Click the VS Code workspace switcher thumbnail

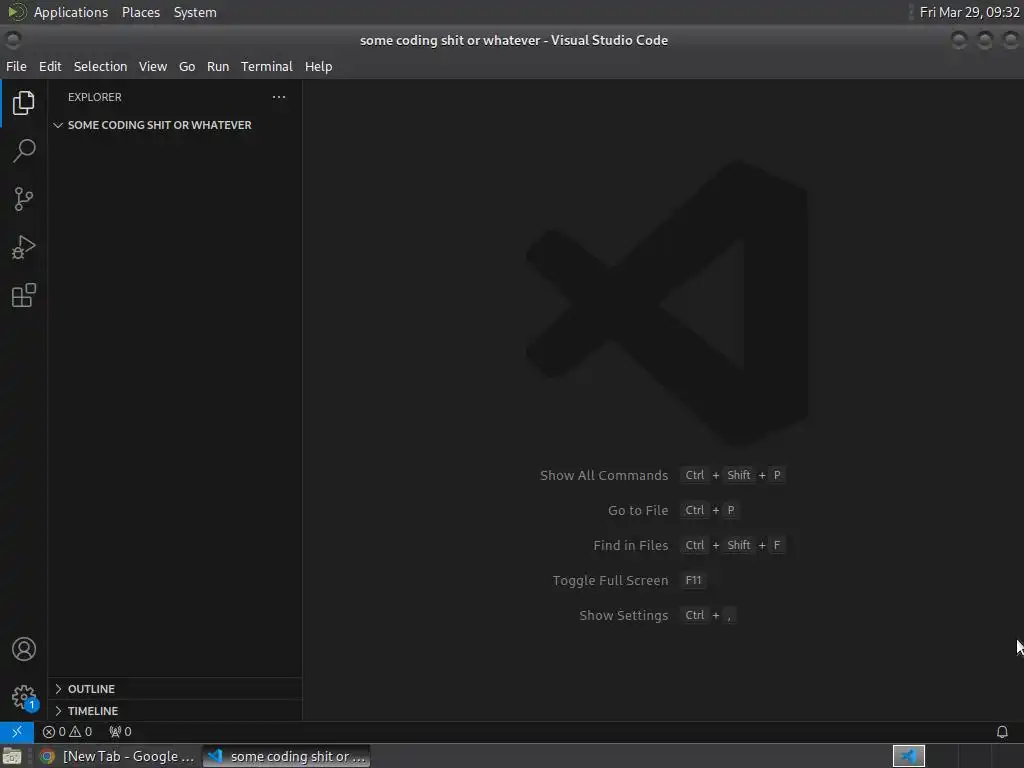(x=908, y=756)
